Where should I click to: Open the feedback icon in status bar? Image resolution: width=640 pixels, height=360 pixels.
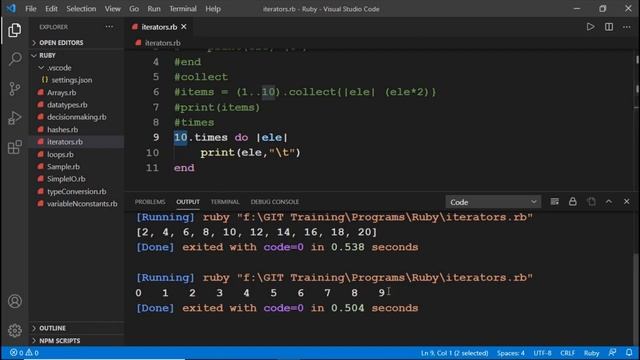(612, 353)
